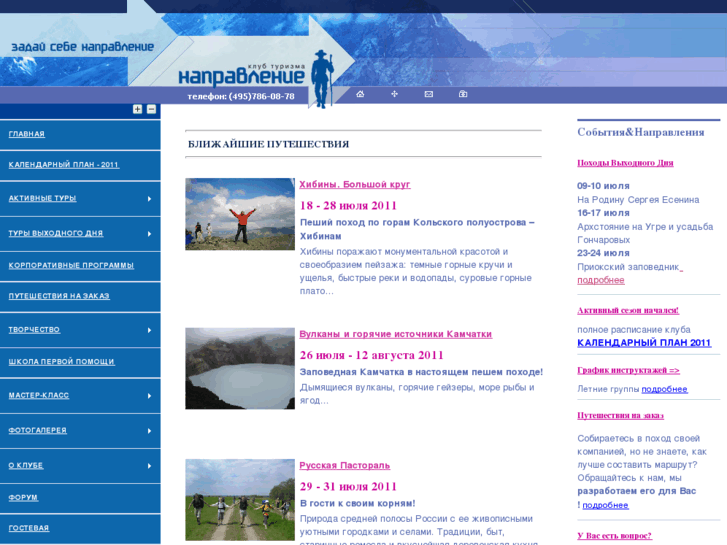Expand the Творчество submenu arrow
The width and height of the screenshot is (727, 545).
pyautogui.click(x=149, y=330)
